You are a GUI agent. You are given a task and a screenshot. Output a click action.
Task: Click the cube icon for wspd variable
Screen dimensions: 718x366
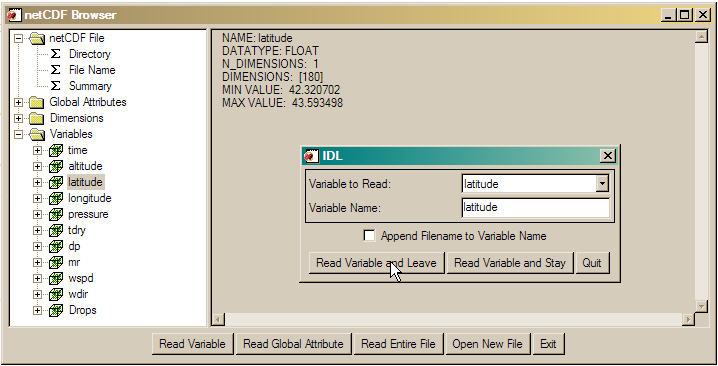pyautogui.click(x=56, y=279)
